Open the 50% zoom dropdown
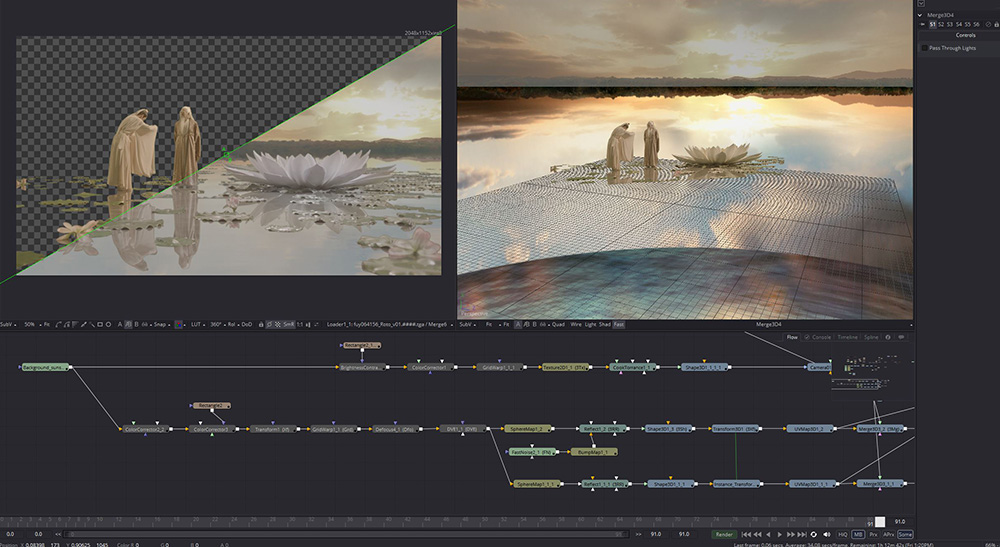This screenshot has height=547, width=1000. 32,324
